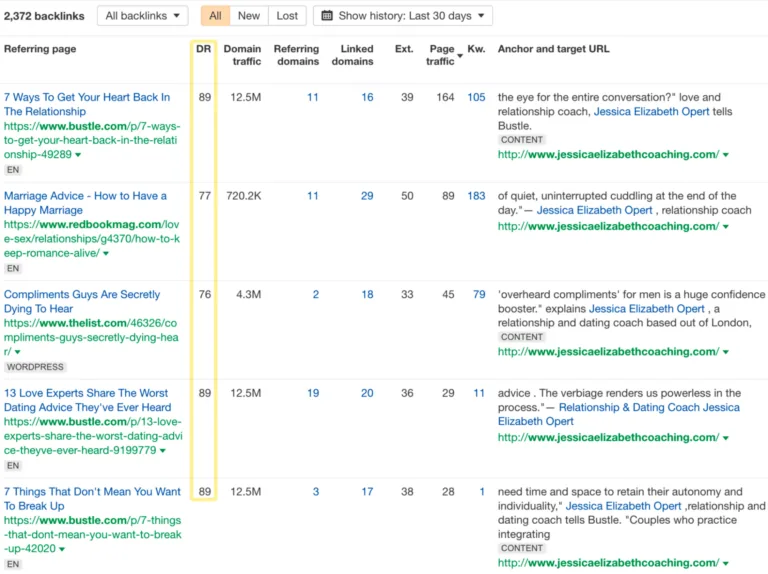Viewport: 768px width, 574px height.
Task: Open Show history: Last 30 days dropdown
Action: click(x=403, y=16)
